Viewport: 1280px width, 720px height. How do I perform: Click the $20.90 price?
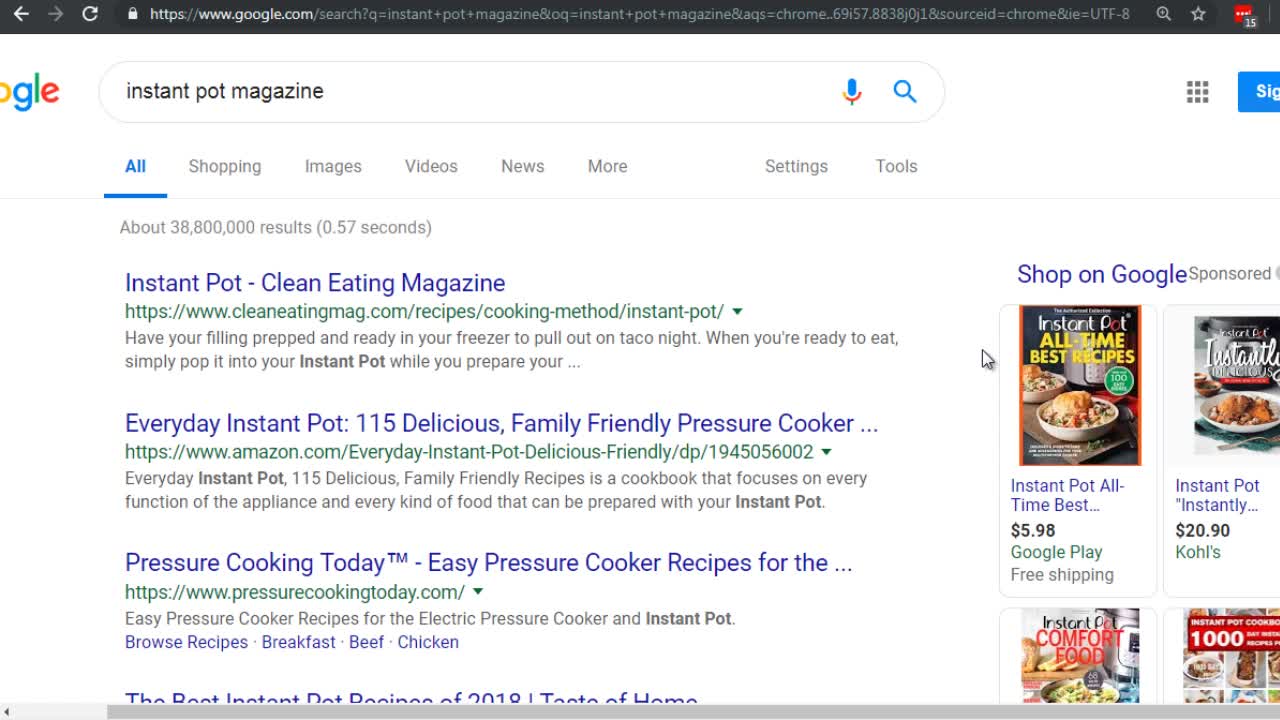1202,530
